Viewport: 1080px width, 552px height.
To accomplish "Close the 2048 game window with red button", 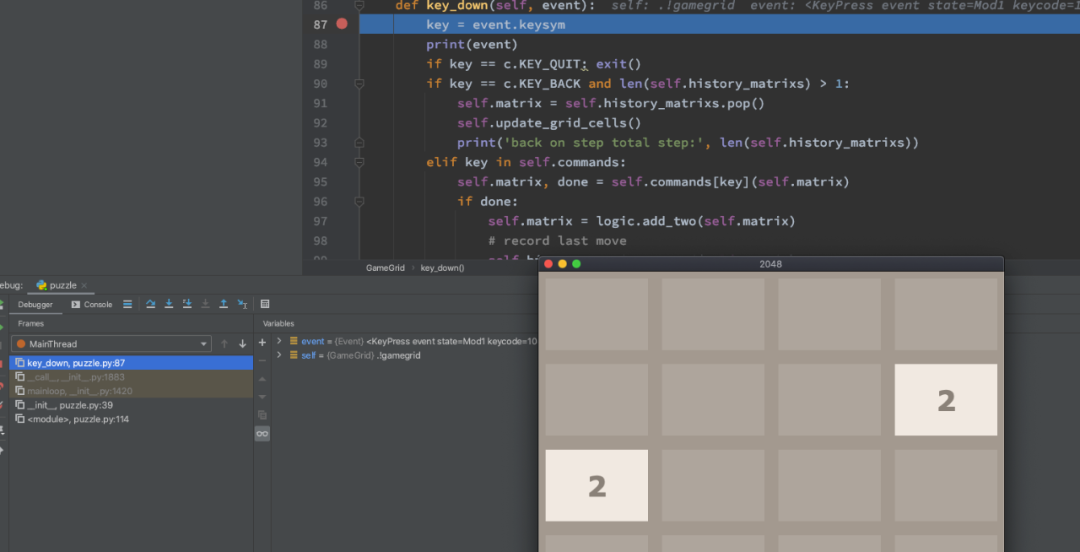I will click(x=549, y=264).
